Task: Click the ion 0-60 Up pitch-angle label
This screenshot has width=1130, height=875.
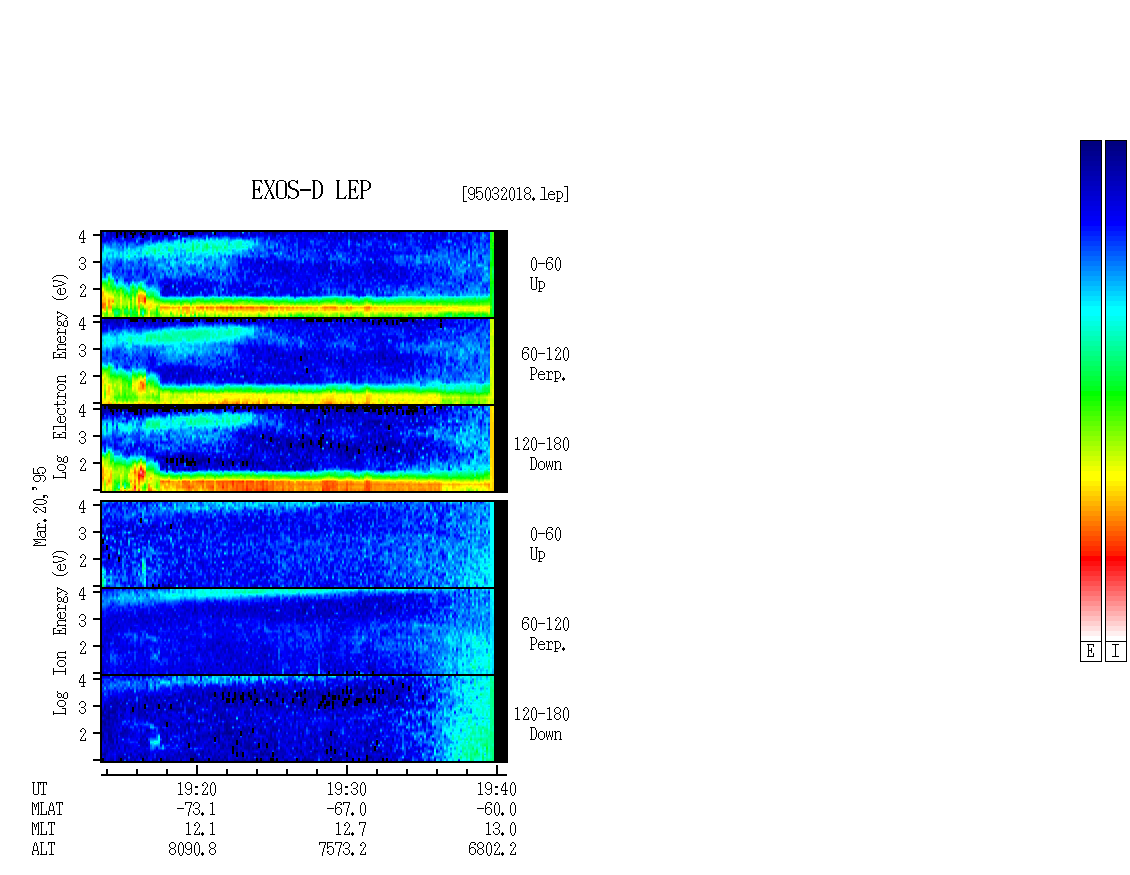Action: coord(546,544)
